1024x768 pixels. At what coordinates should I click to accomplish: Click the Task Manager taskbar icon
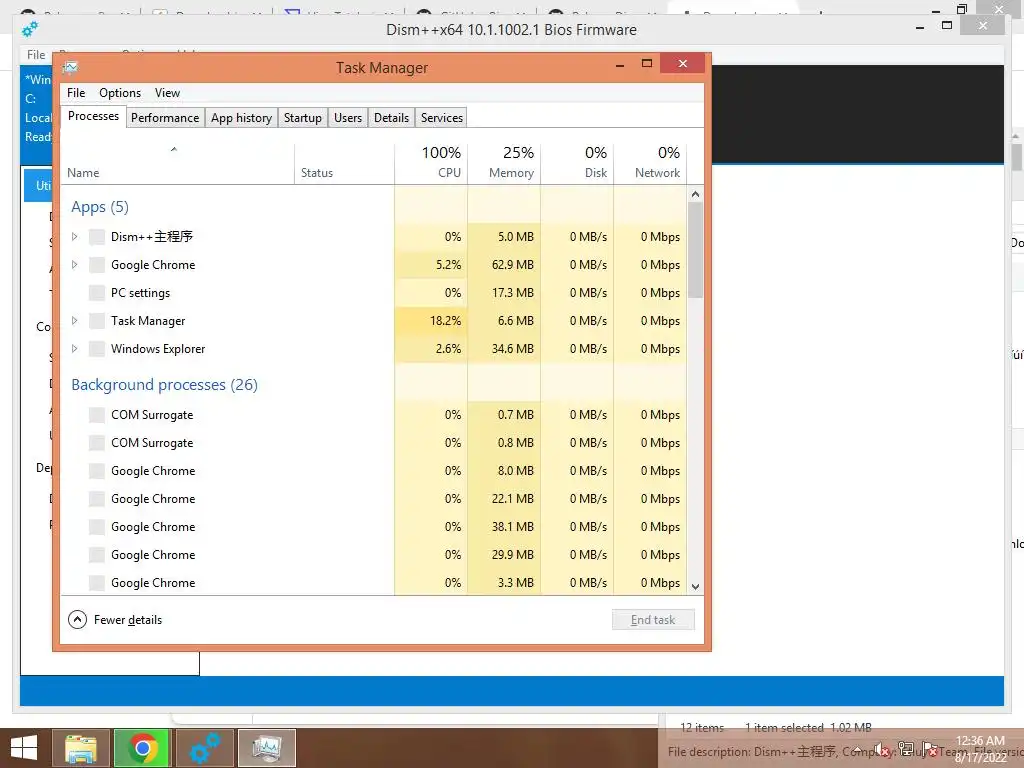click(x=266, y=748)
